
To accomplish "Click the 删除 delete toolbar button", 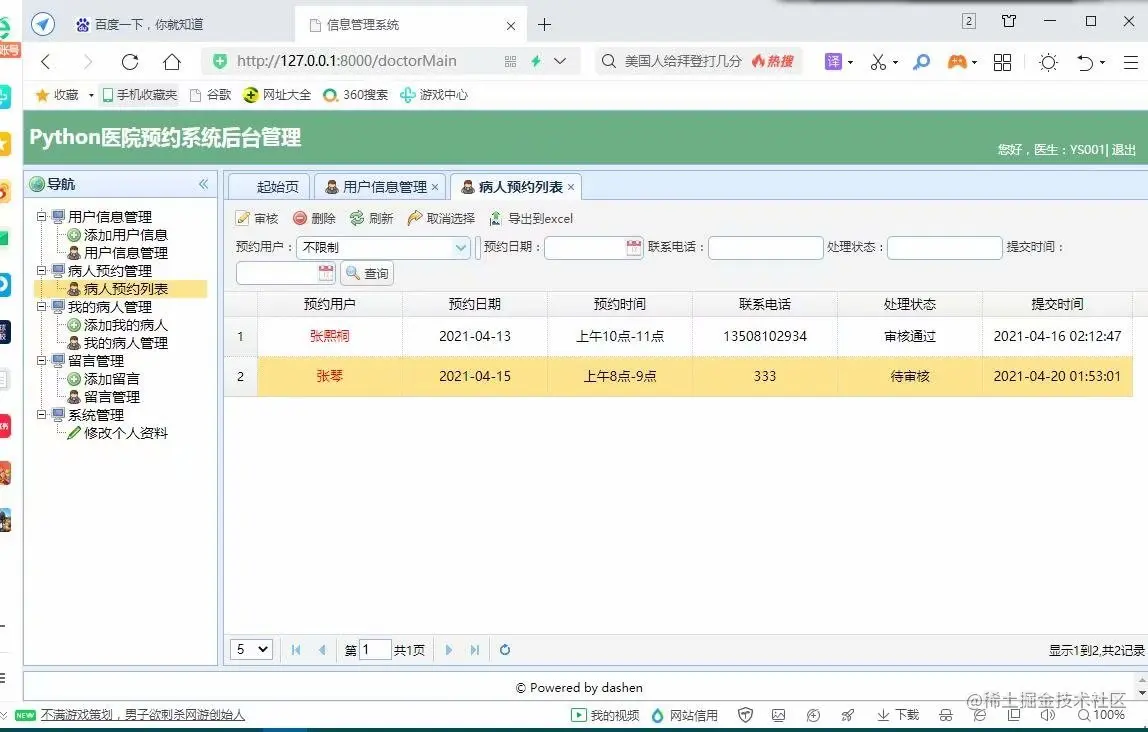I will (x=314, y=218).
